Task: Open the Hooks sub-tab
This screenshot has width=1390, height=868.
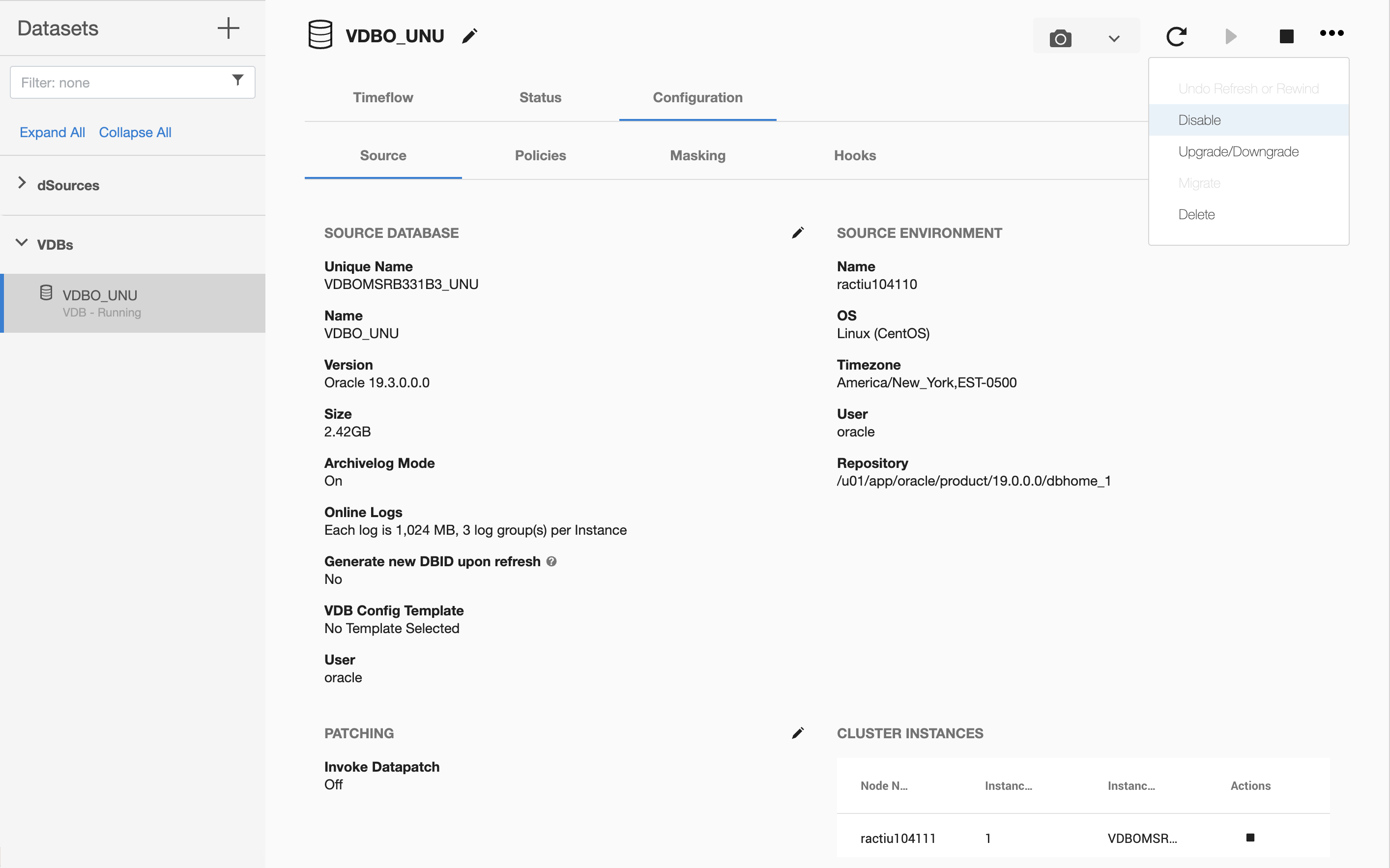Action: 855,156
